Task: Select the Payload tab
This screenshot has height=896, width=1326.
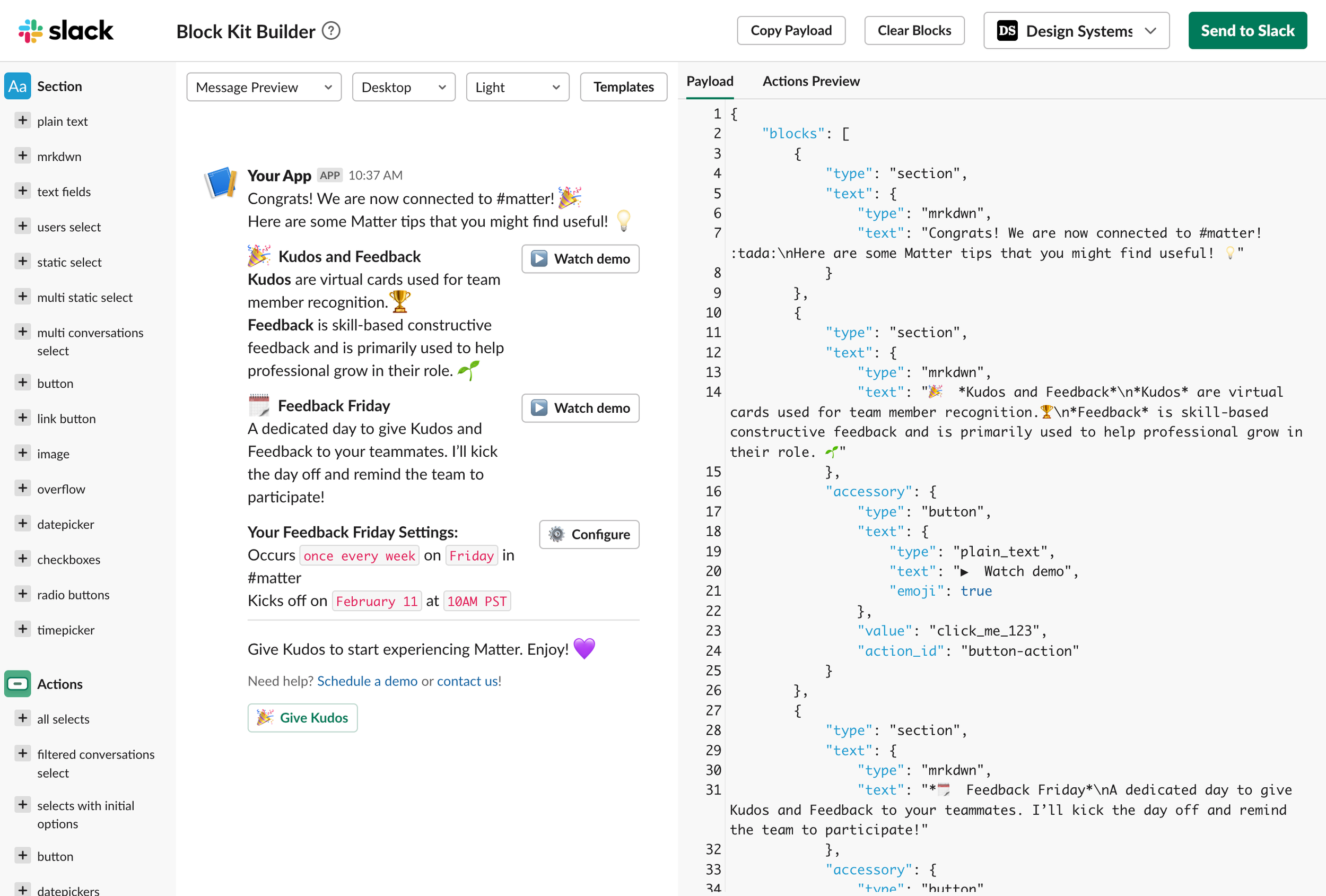Action: 709,81
